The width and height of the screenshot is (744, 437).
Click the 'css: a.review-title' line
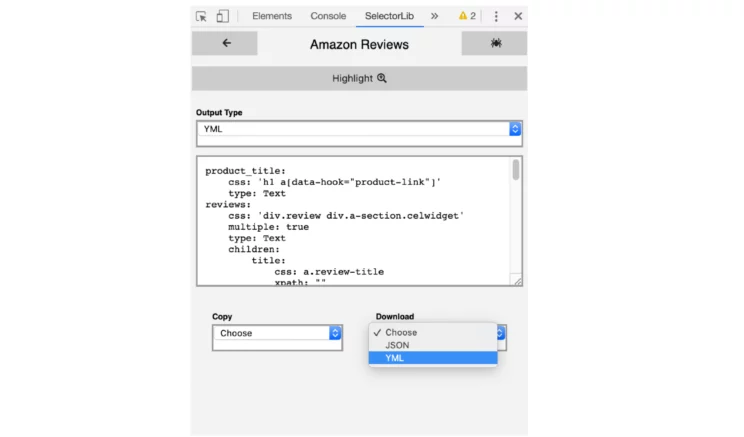(x=329, y=272)
